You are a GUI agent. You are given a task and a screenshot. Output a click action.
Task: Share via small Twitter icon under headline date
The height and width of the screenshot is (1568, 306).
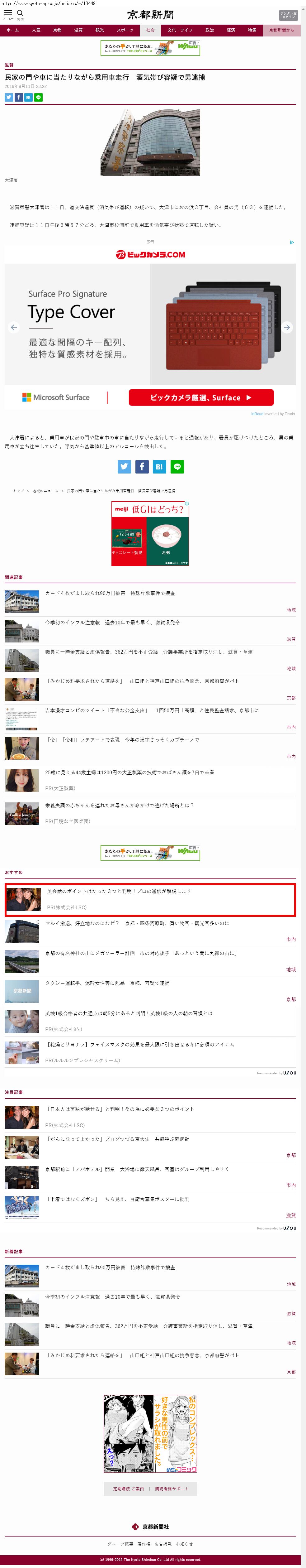9,97
